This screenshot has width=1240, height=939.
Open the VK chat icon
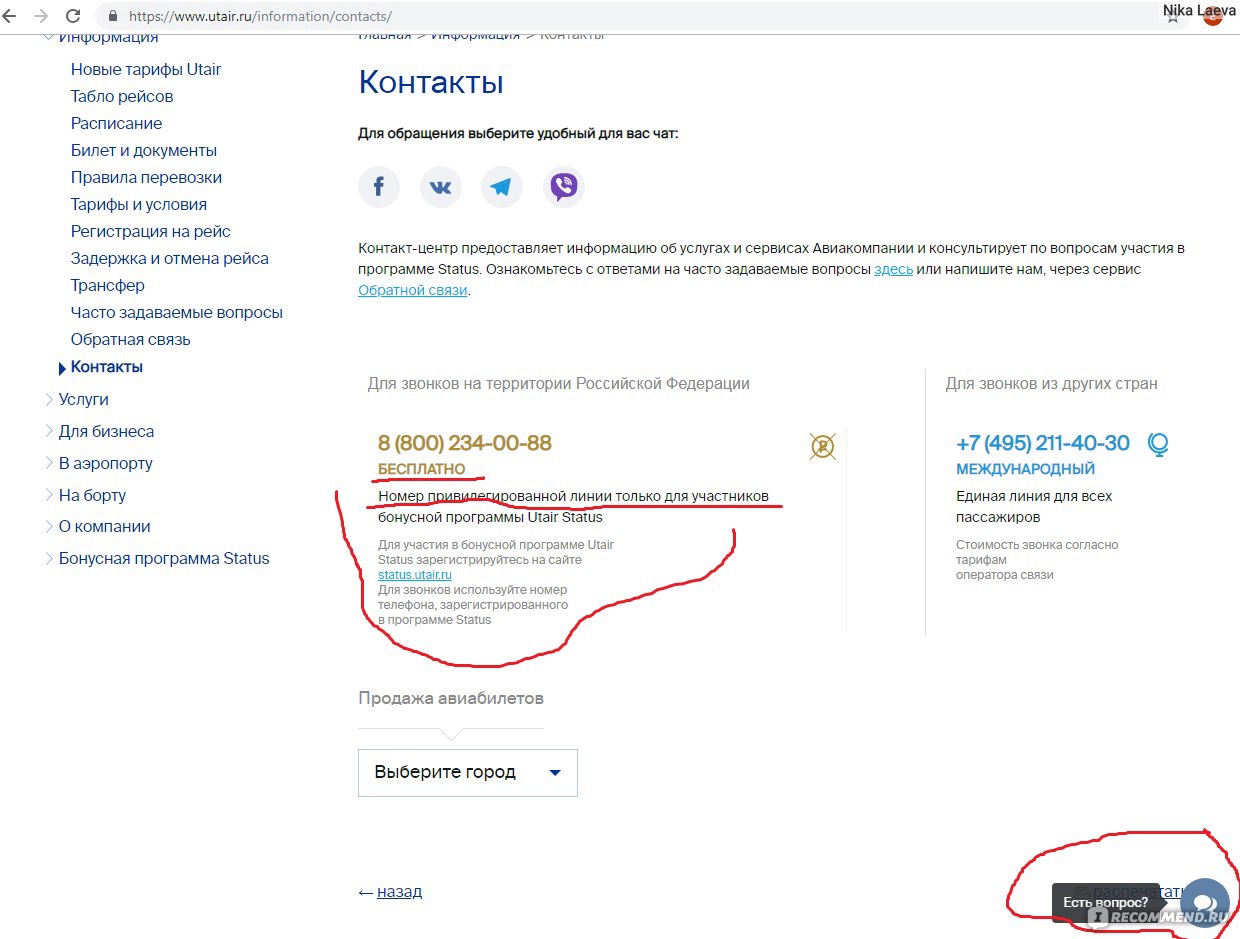pyautogui.click(x=440, y=187)
